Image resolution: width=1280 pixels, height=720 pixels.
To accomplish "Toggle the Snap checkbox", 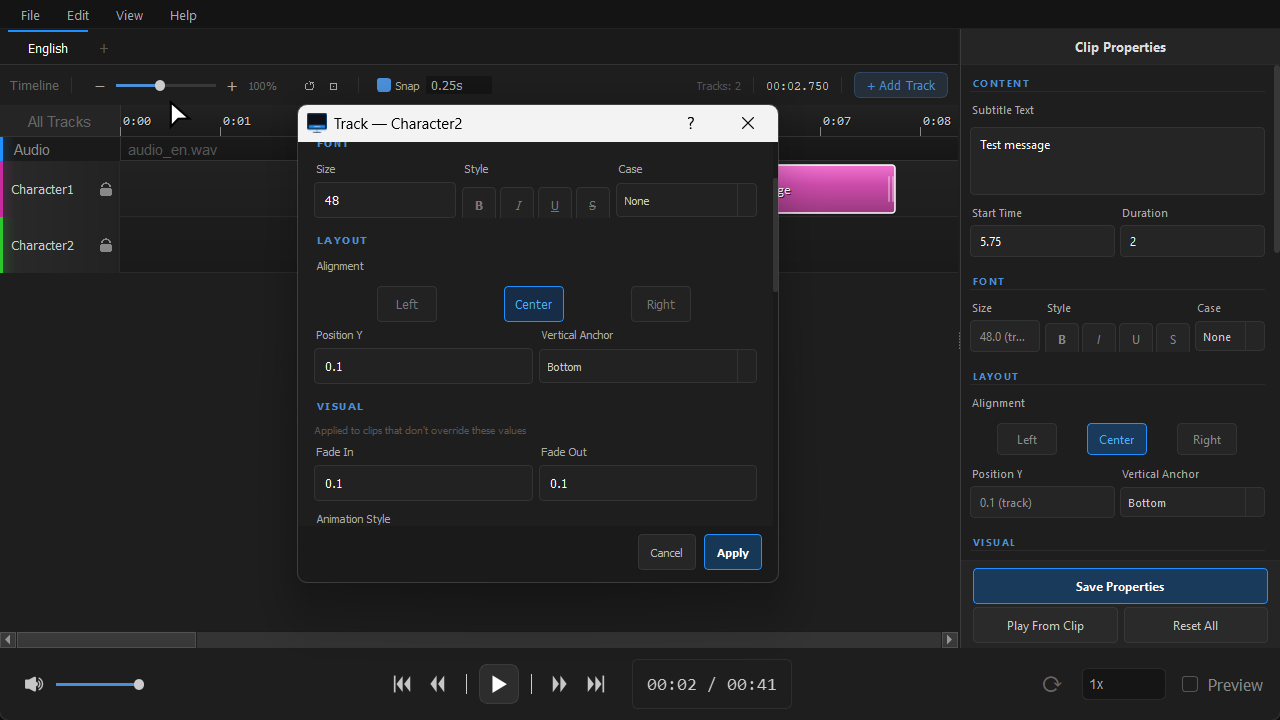I will point(384,85).
